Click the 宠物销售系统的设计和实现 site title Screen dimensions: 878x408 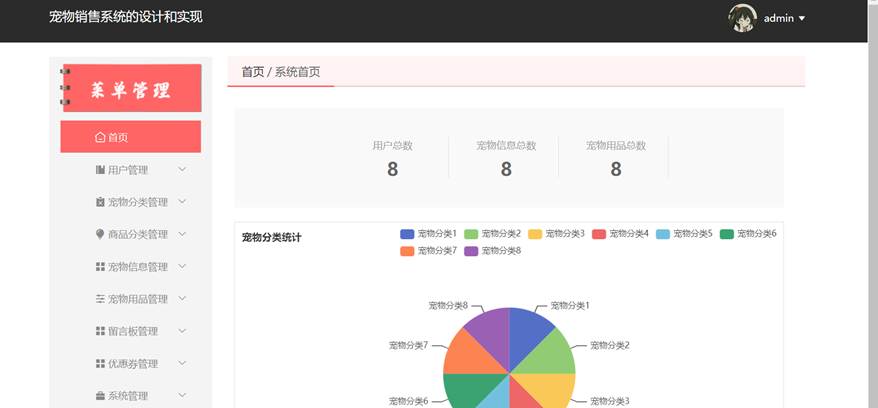pos(126,17)
